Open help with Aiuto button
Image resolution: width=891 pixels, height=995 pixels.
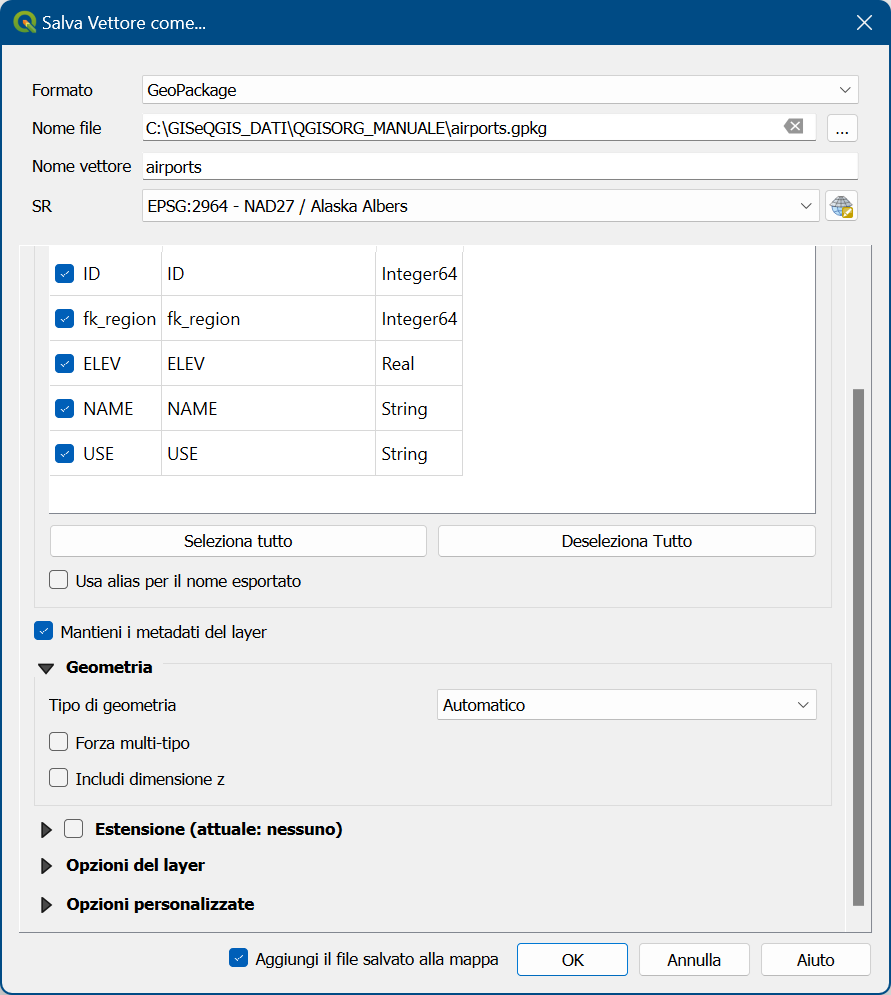(x=815, y=959)
